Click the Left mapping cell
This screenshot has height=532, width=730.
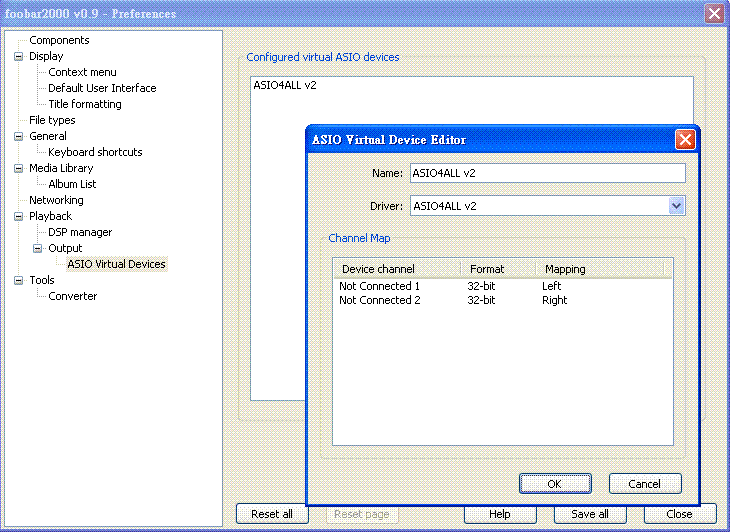[552, 286]
